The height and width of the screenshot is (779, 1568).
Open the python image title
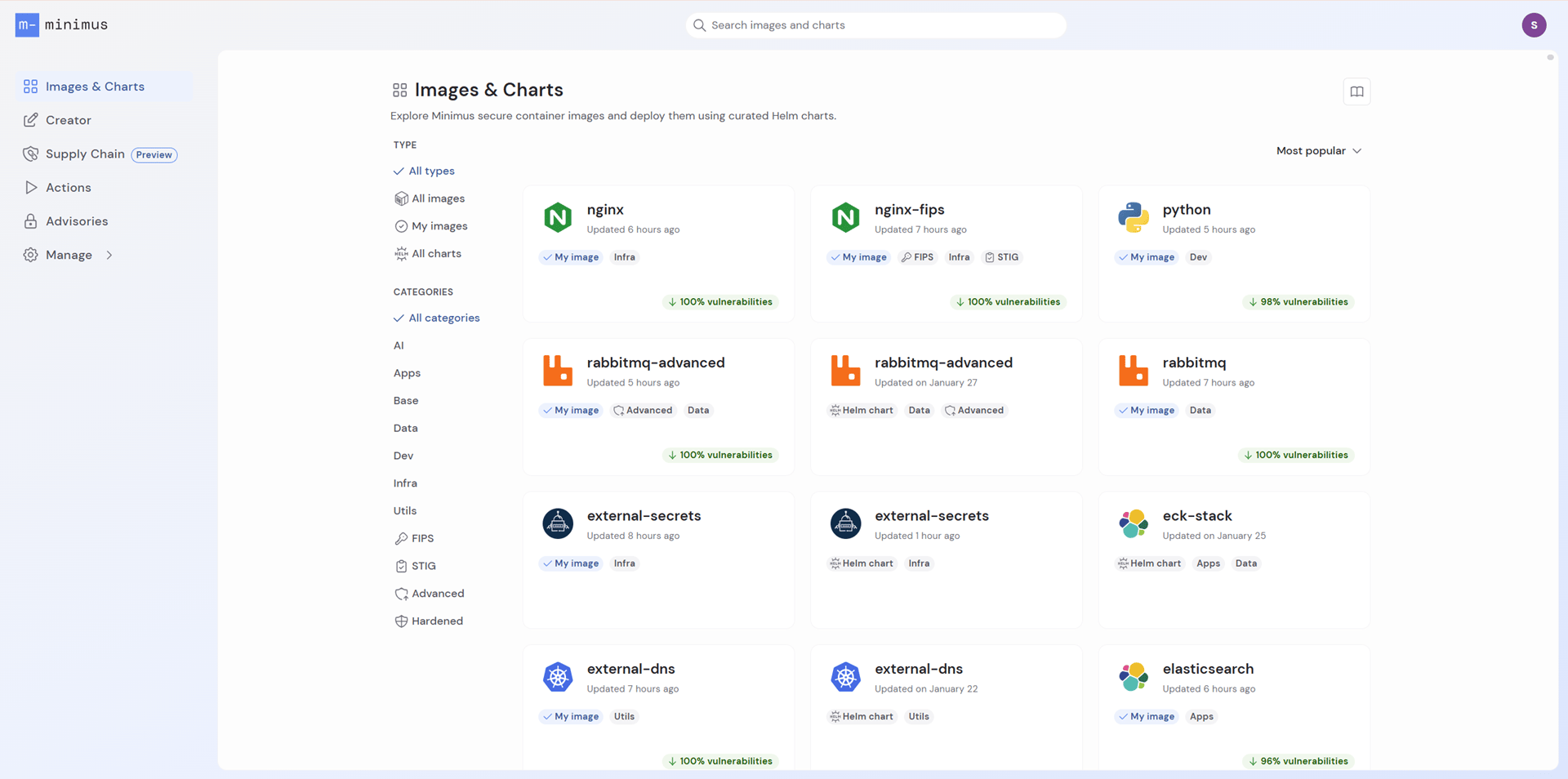click(1187, 210)
